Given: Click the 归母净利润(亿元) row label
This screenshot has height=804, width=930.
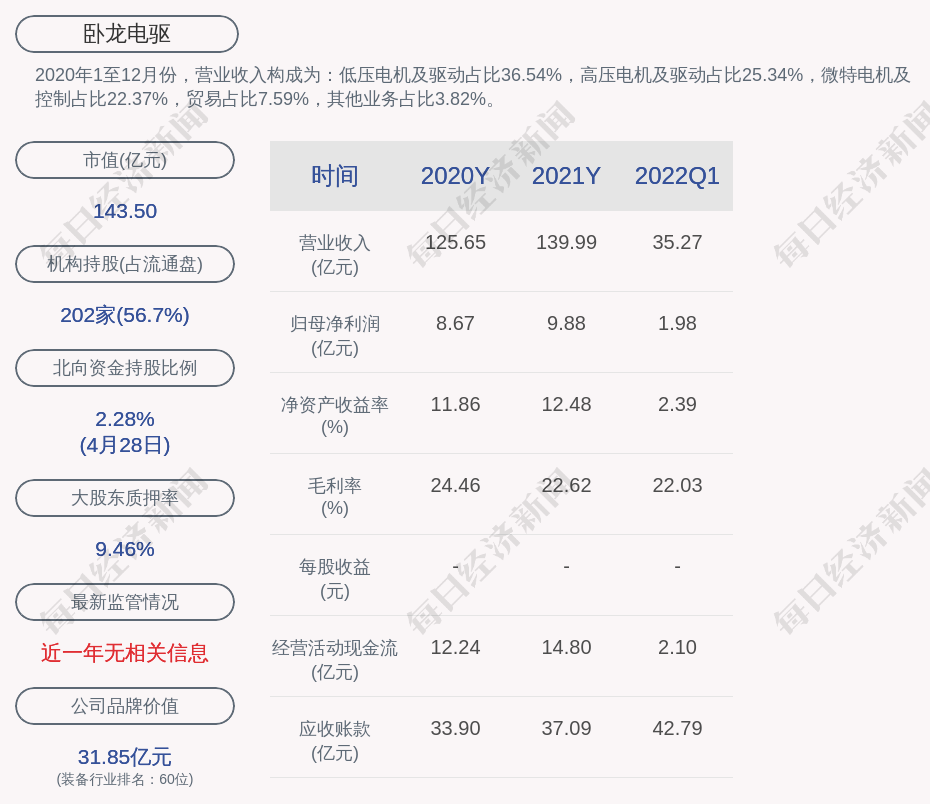Looking at the screenshot, I should tap(335, 336).
